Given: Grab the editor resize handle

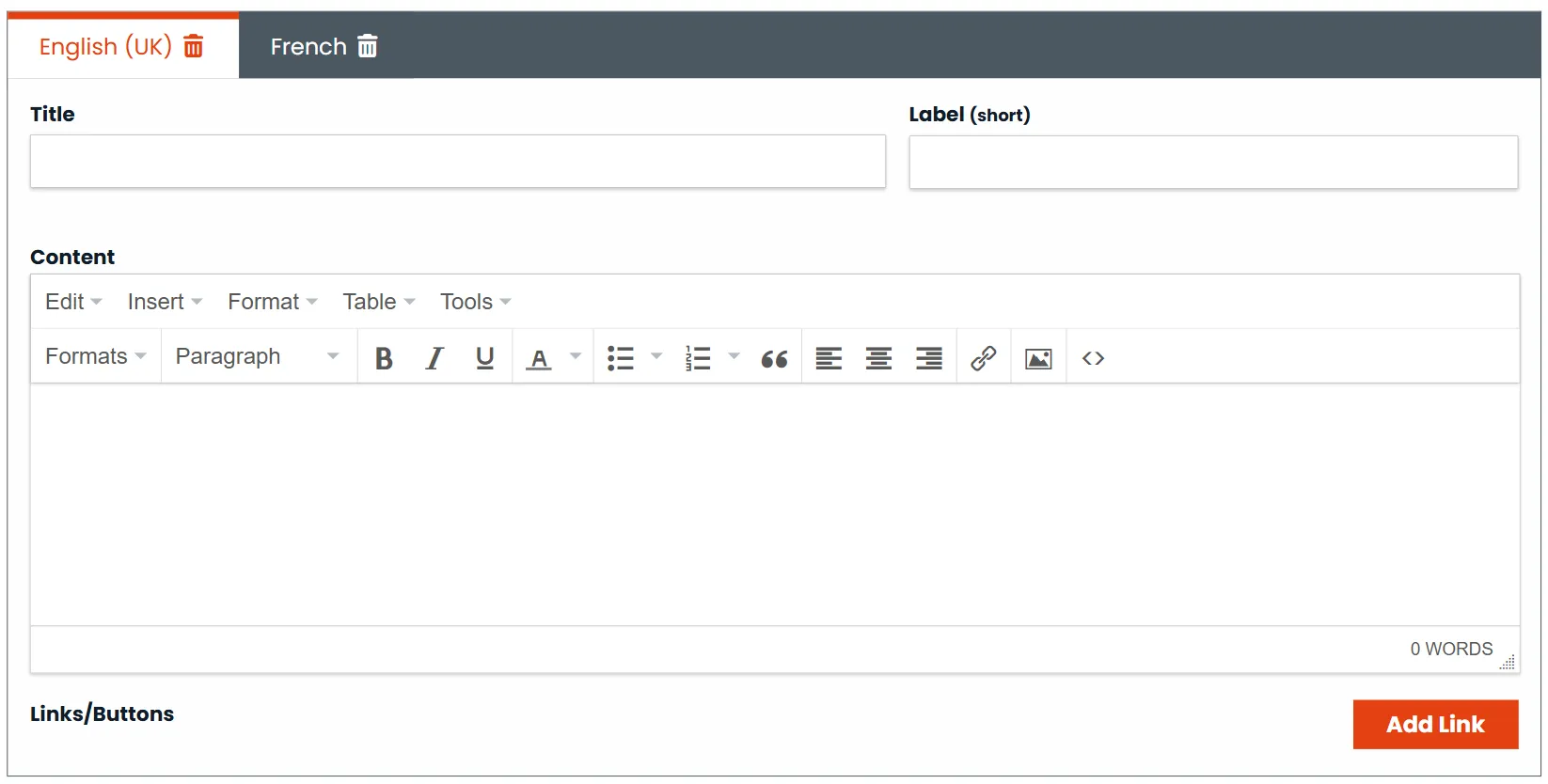Looking at the screenshot, I should click(x=1508, y=662).
